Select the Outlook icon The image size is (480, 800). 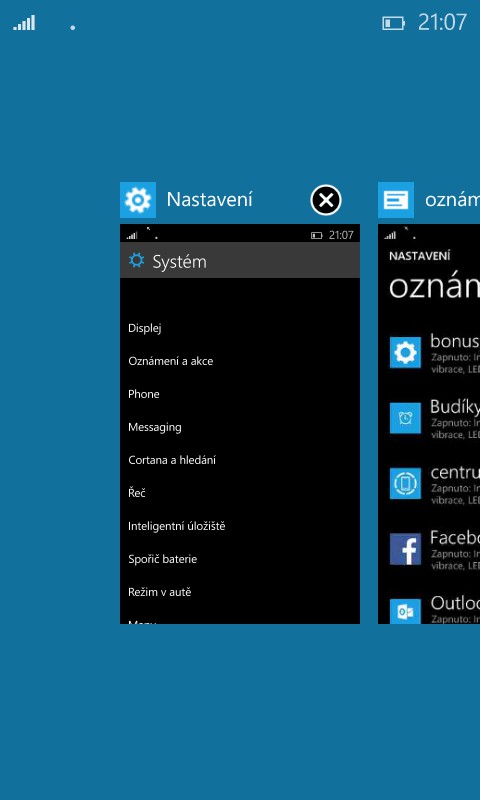tap(406, 611)
